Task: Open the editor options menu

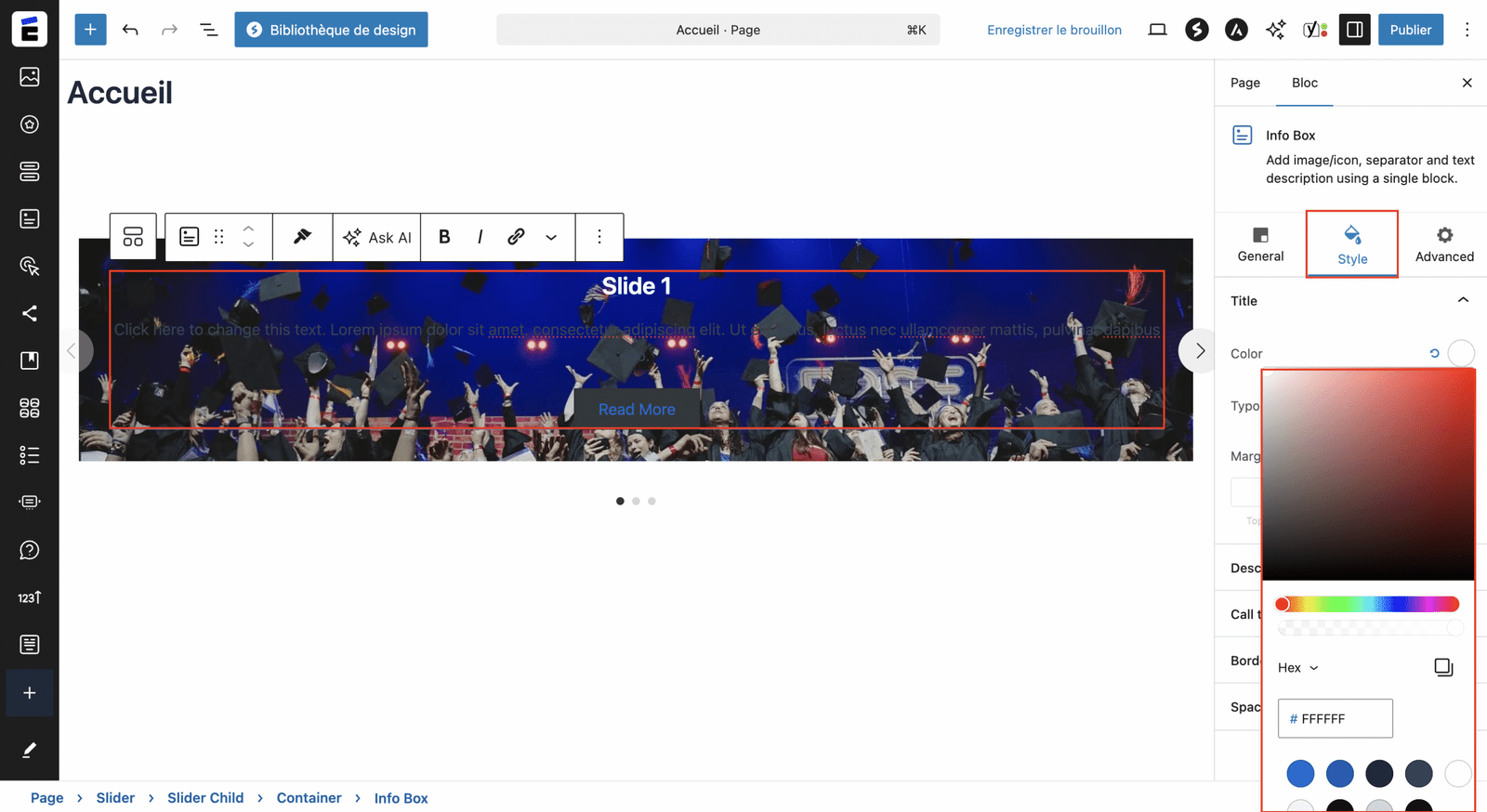Action: point(1467,30)
